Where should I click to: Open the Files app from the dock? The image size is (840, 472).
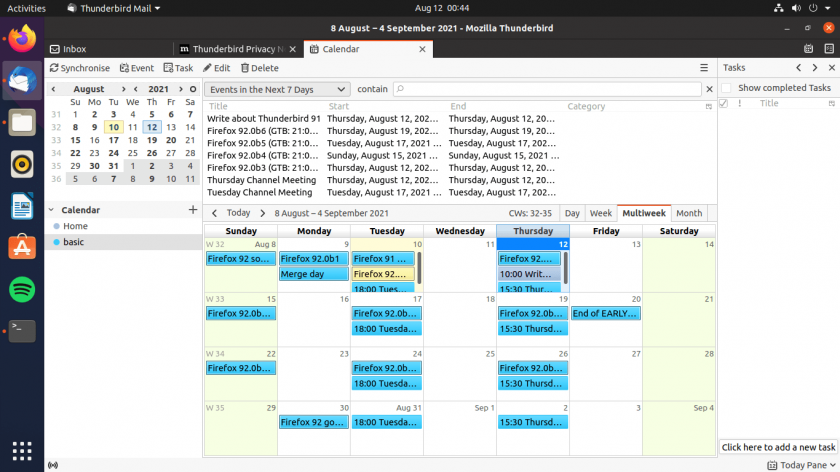22,123
